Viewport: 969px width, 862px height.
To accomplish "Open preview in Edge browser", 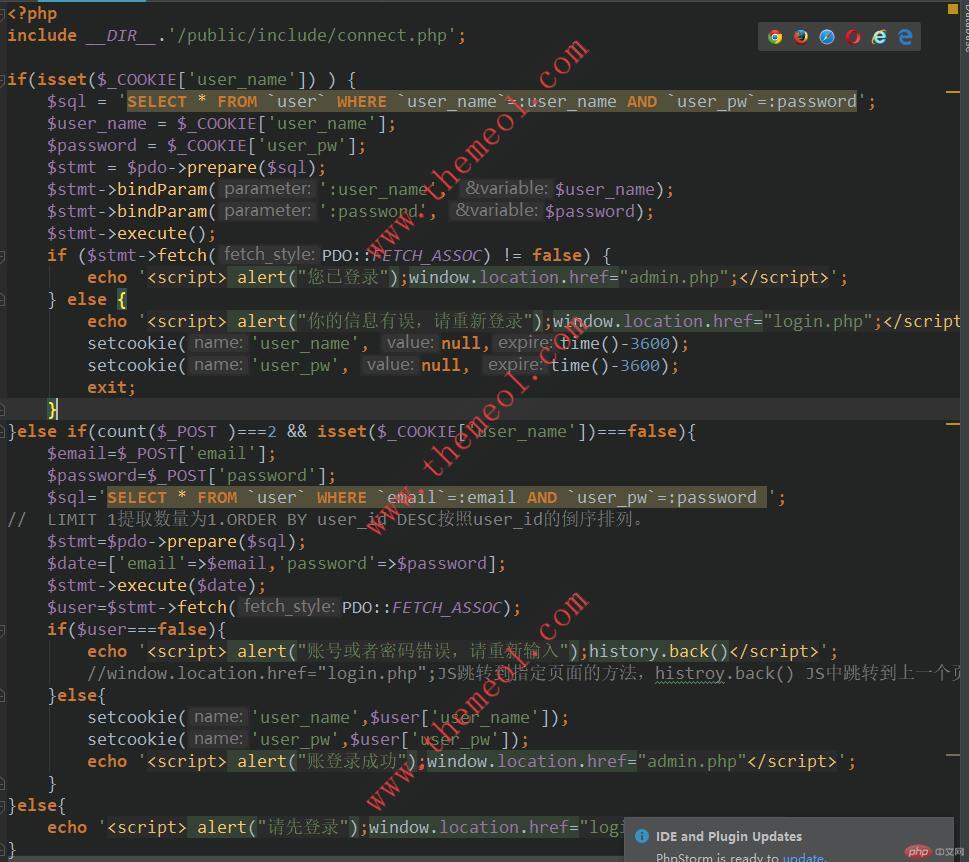I will pyautogui.click(x=905, y=37).
